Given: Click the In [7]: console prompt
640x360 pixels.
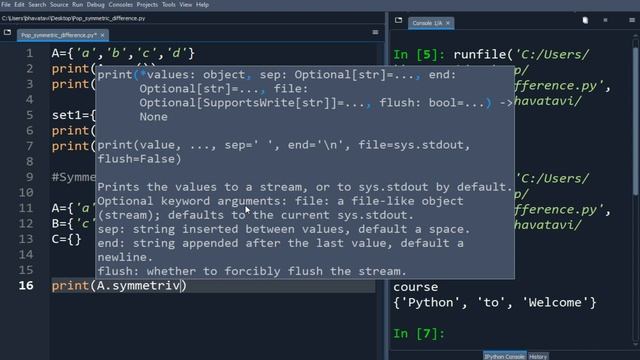Looking at the screenshot, I should point(419,334).
